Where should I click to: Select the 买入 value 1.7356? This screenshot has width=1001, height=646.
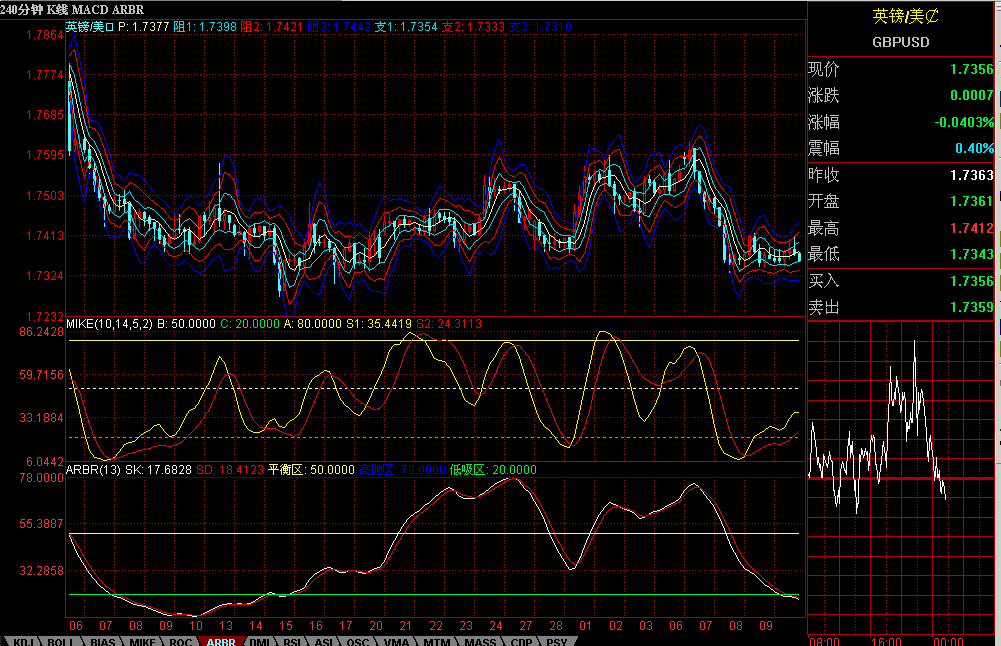click(x=971, y=281)
